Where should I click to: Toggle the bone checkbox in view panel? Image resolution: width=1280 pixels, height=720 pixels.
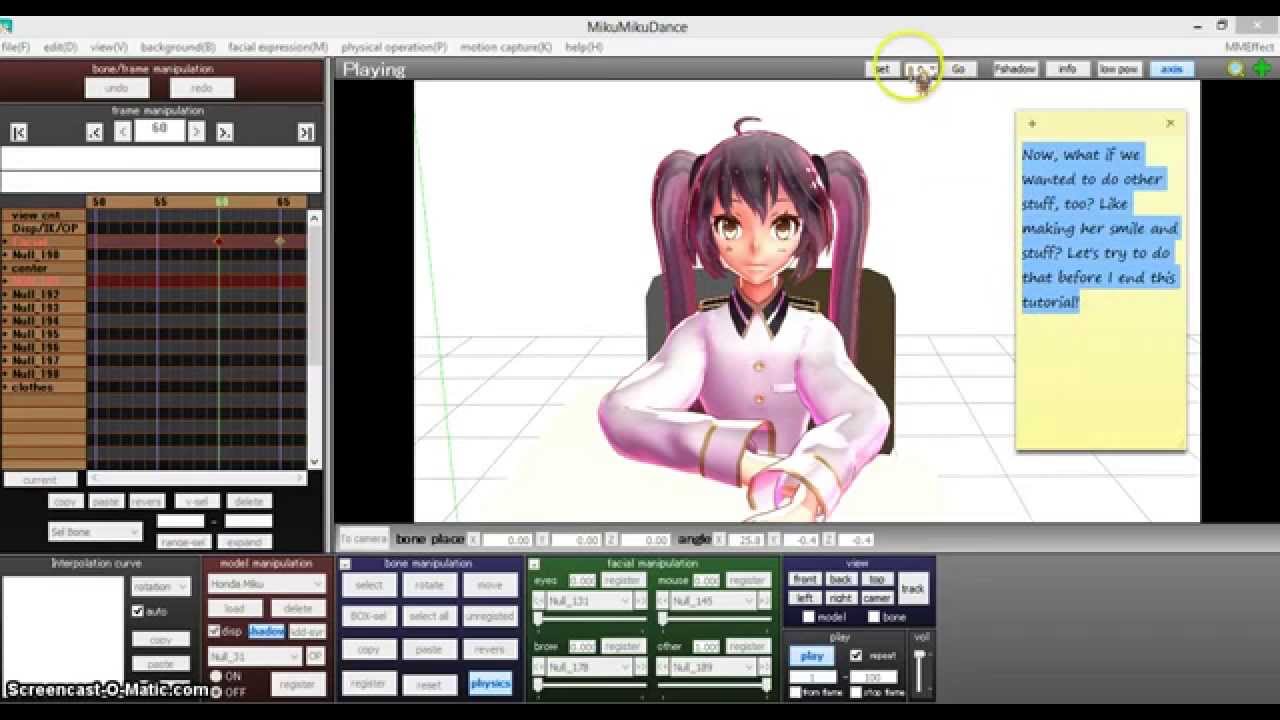coord(873,617)
